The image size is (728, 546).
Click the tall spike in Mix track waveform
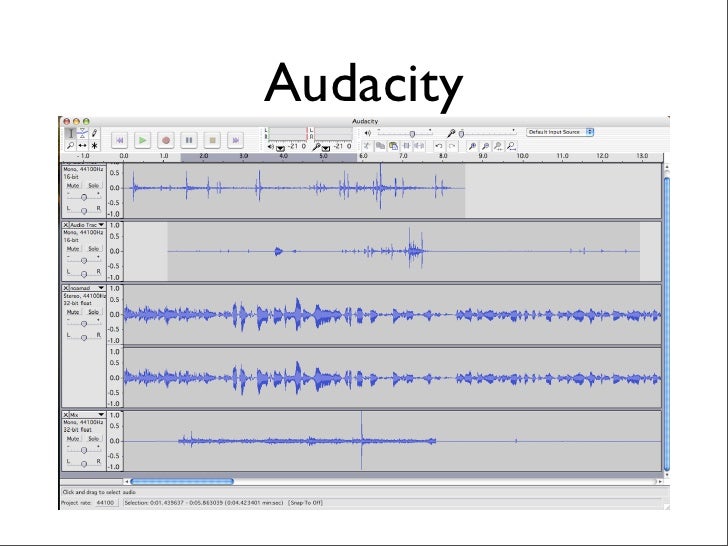click(361, 440)
